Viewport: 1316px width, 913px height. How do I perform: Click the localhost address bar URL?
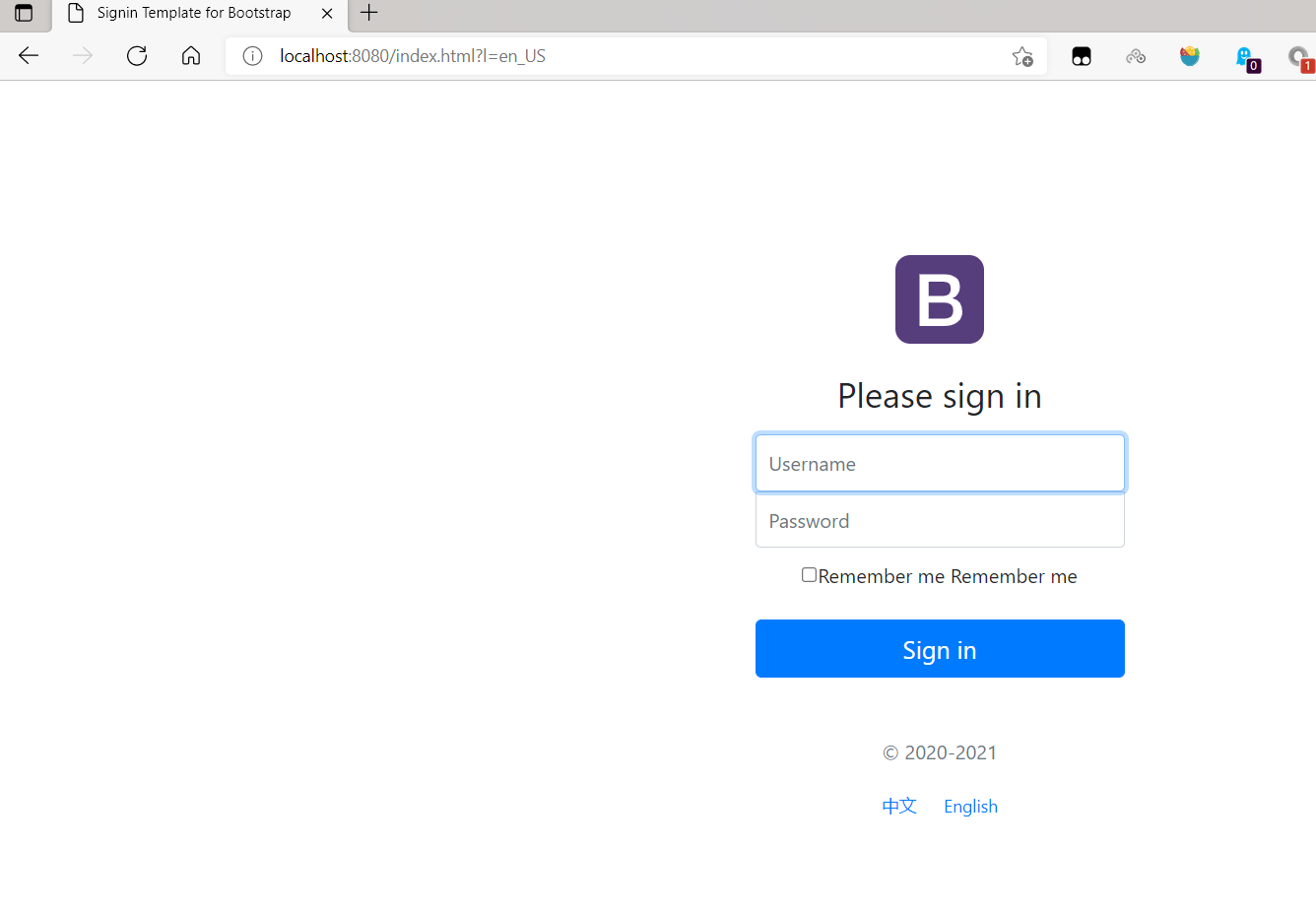[x=413, y=56]
